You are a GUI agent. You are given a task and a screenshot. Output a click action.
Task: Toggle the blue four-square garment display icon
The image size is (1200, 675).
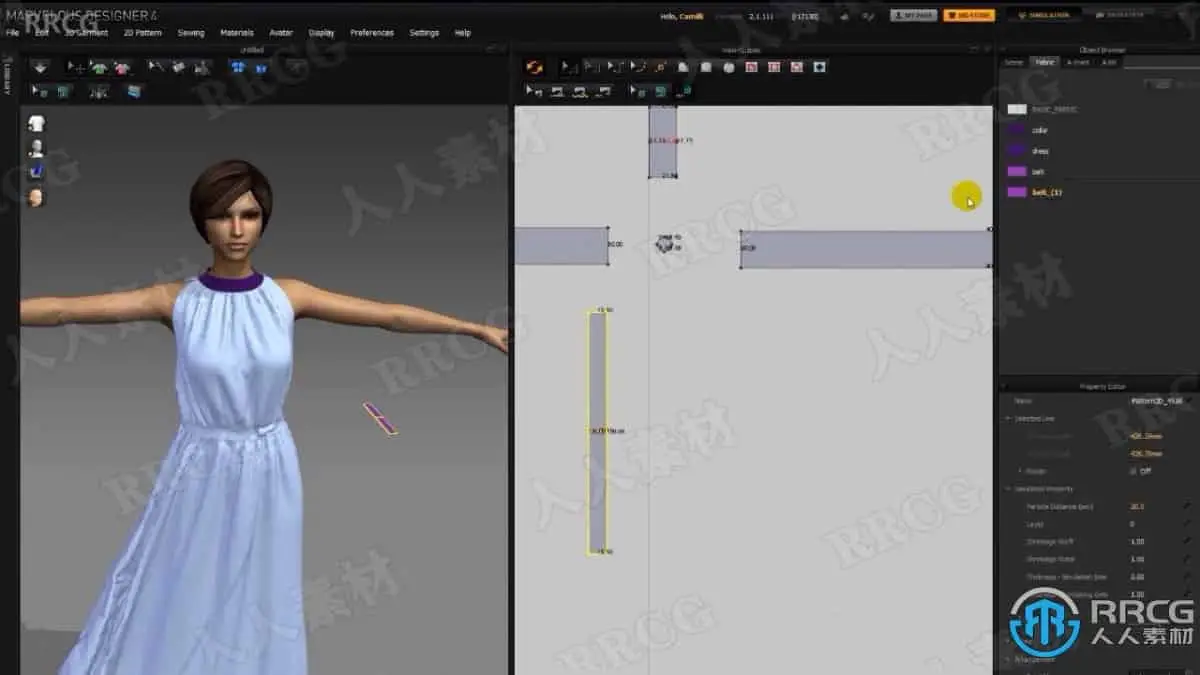pyautogui.click(x=238, y=67)
